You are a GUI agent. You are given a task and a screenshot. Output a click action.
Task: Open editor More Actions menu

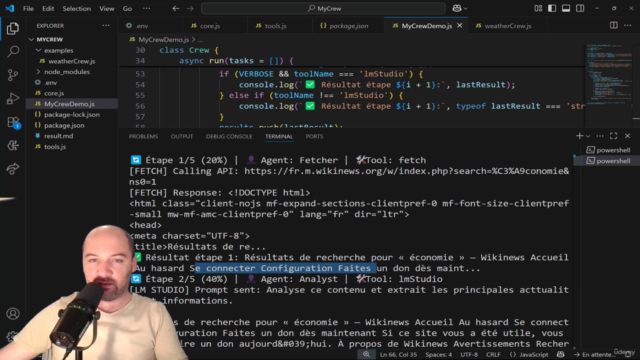pyautogui.click(x=628, y=25)
